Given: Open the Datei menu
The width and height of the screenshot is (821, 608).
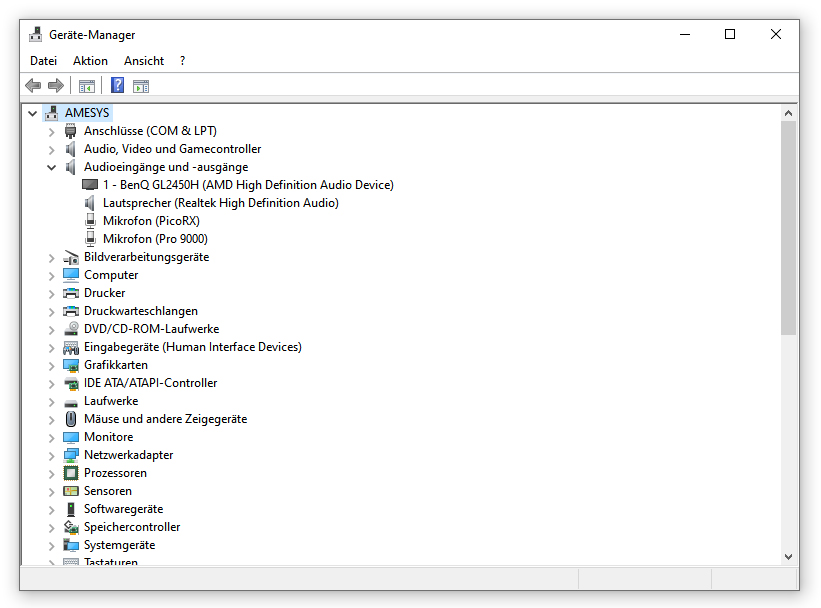Looking at the screenshot, I should point(43,61).
